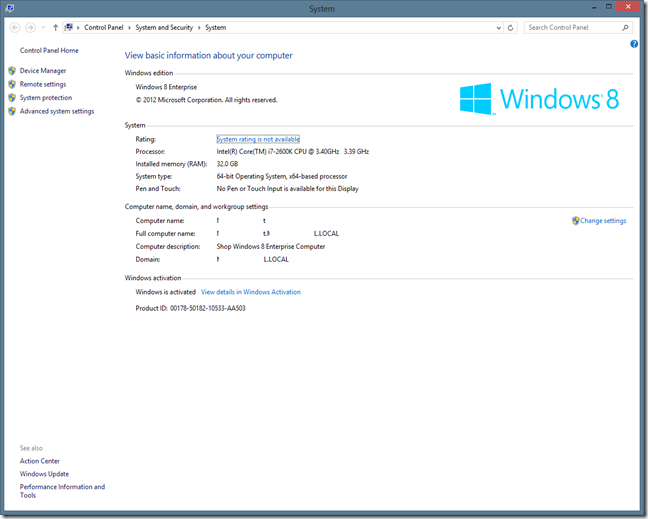This screenshot has width=648, height=519.
Task: Open the recent locations dropdown arrow
Action: pyautogui.click(x=43, y=28)
